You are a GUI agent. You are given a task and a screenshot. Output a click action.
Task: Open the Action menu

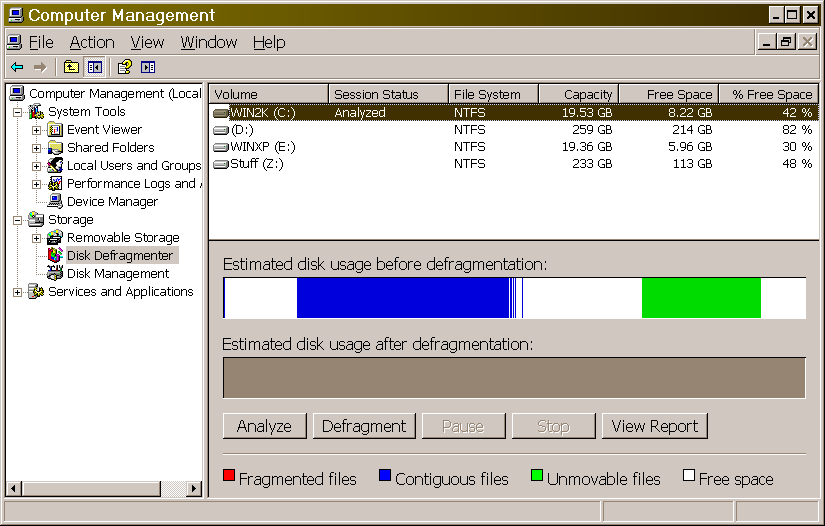pos(92,42)
